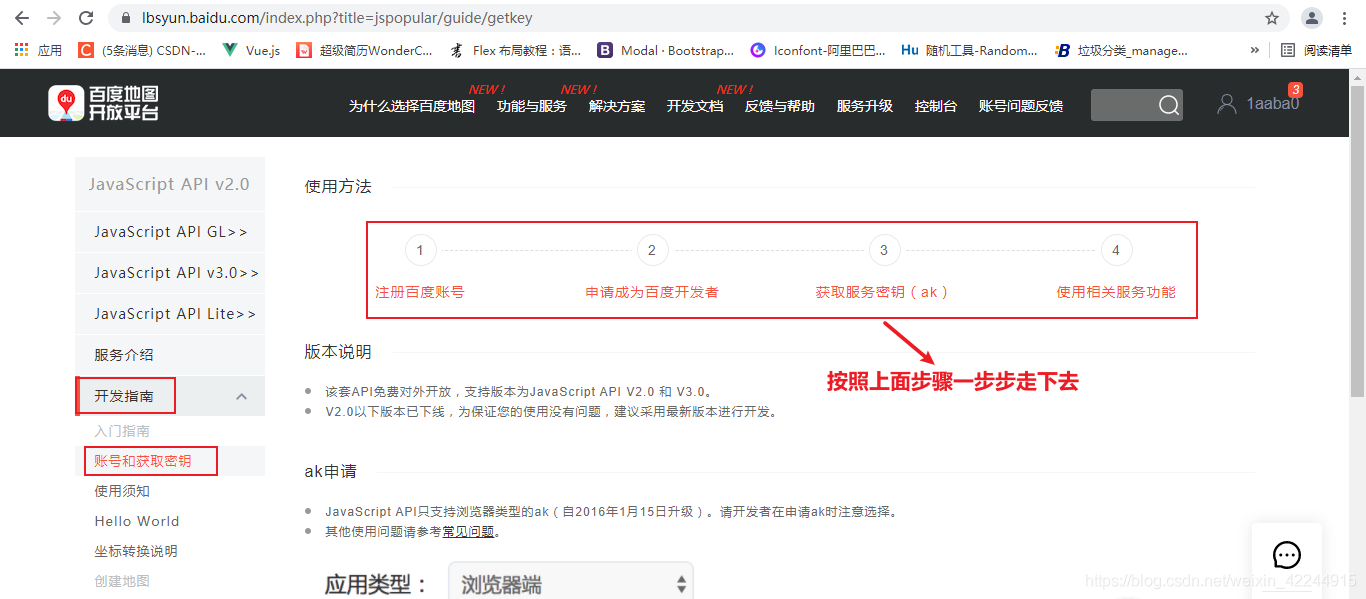Select 开发文档 in the top navigation

(694, 105)
